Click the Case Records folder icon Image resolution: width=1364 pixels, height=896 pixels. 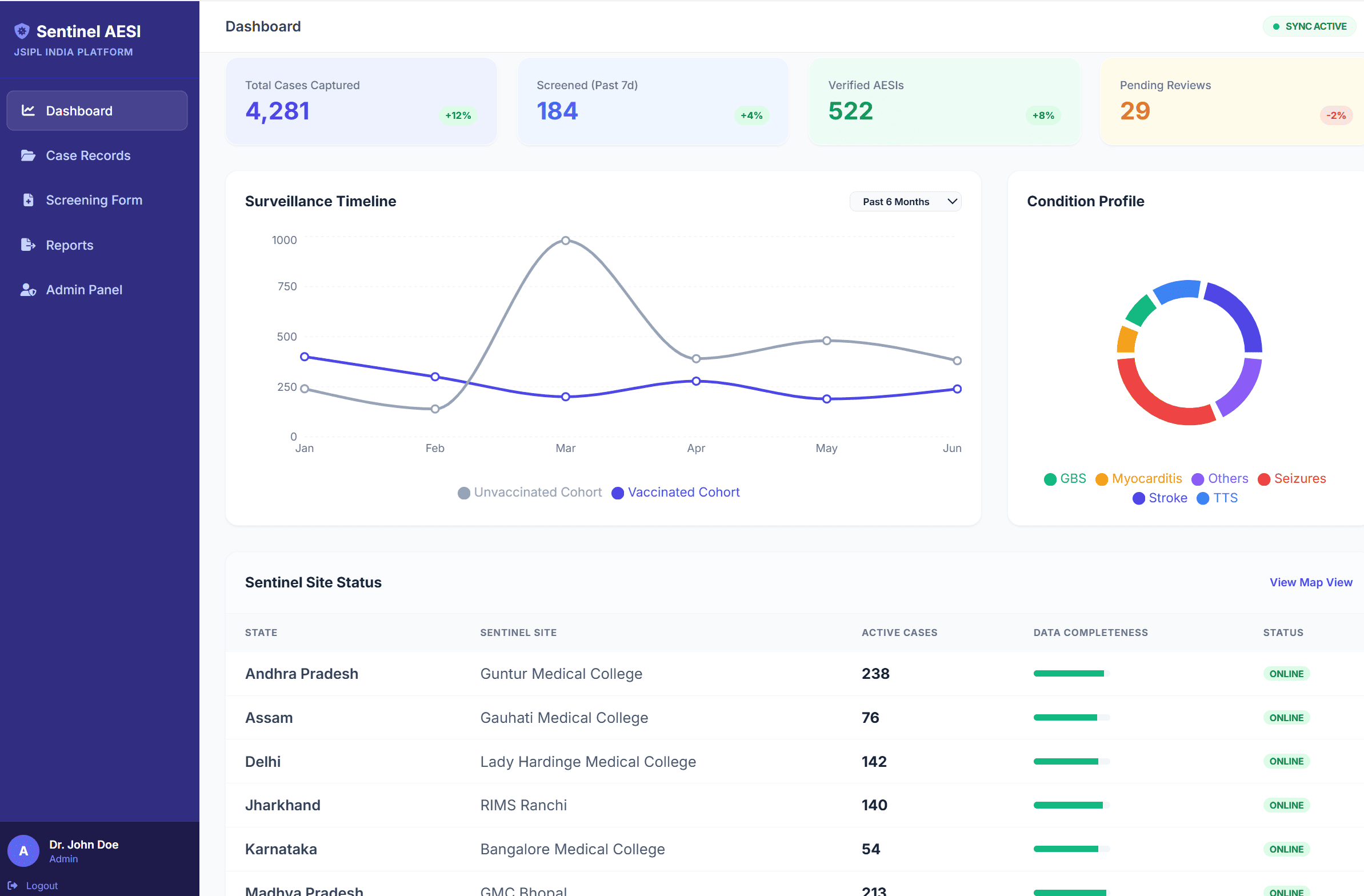click(x=28, y=155)
